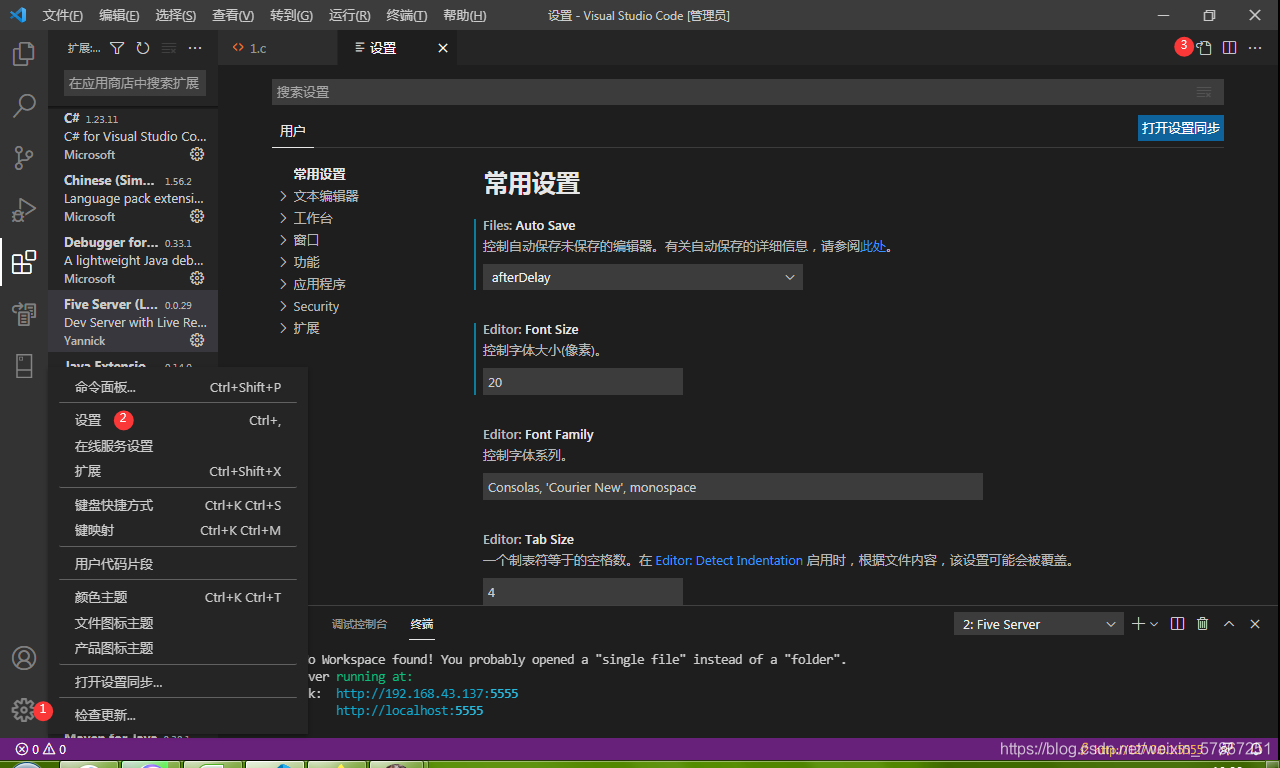Image resolution: width=1280 pixels, height=768 pixels.
Task: Open editor more actions ellipsis
Action: tap(1256, 47)
